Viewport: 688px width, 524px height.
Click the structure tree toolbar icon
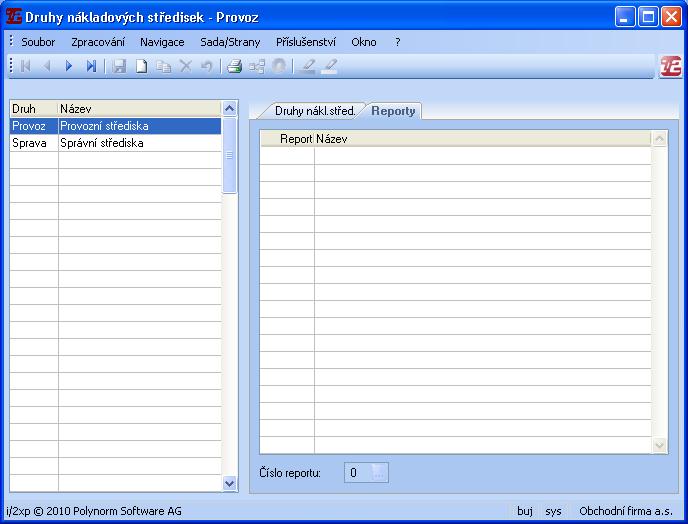click(x=257, y=66)
